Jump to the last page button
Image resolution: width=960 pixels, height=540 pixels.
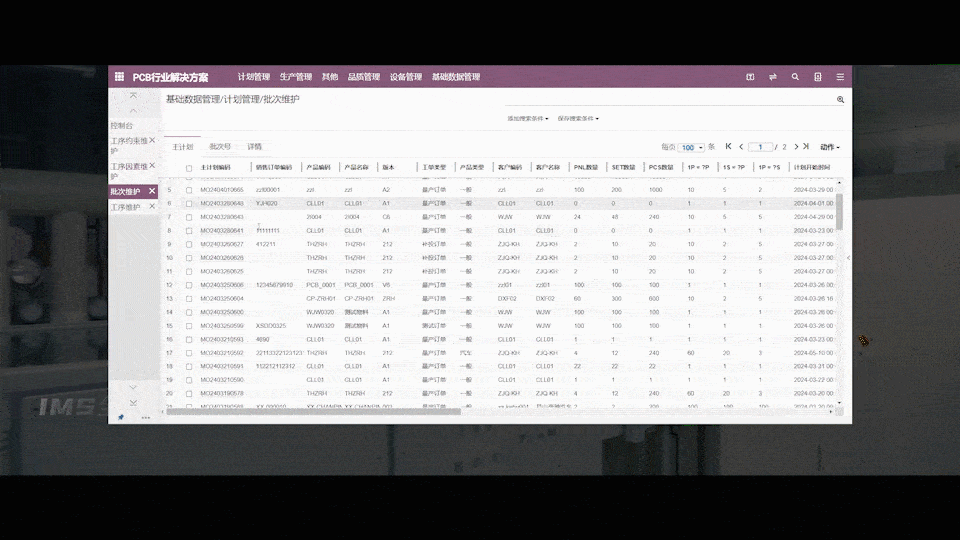pyautogui.click(x=806, y=147)
